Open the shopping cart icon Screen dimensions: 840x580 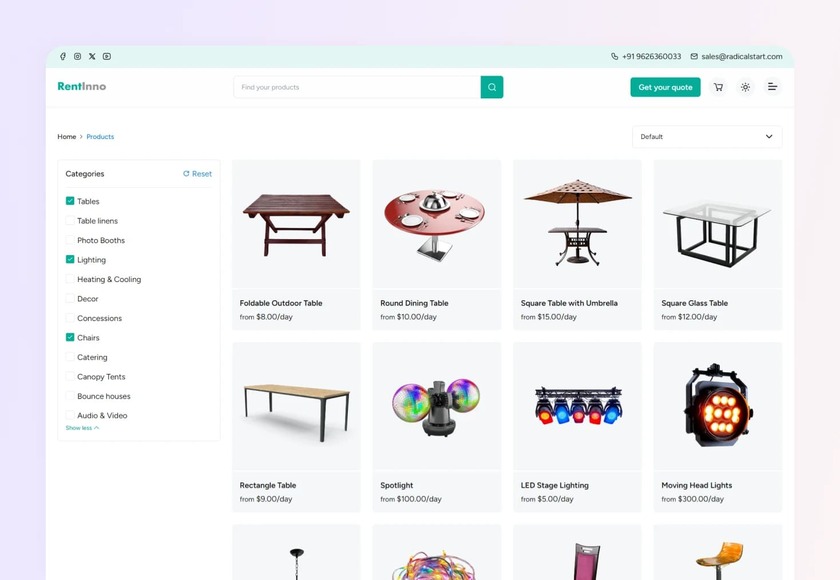pyautogui.click(x=718, y=87)
